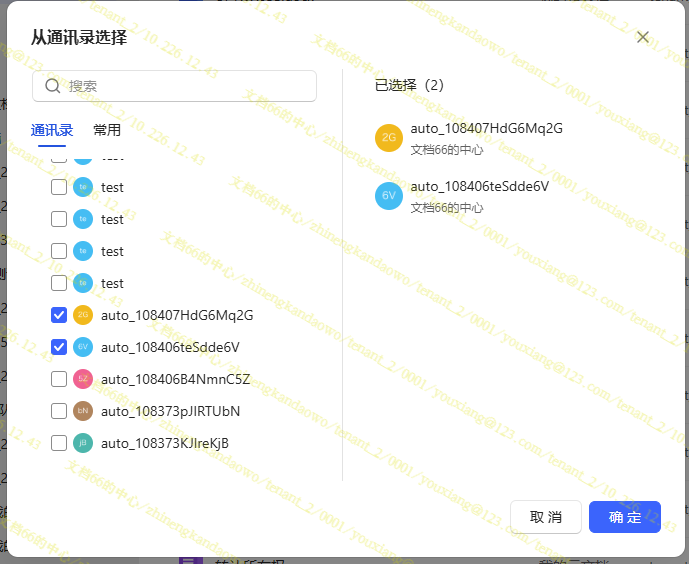
Task: Switch to the 常用 tab
Action: point(107,130)
